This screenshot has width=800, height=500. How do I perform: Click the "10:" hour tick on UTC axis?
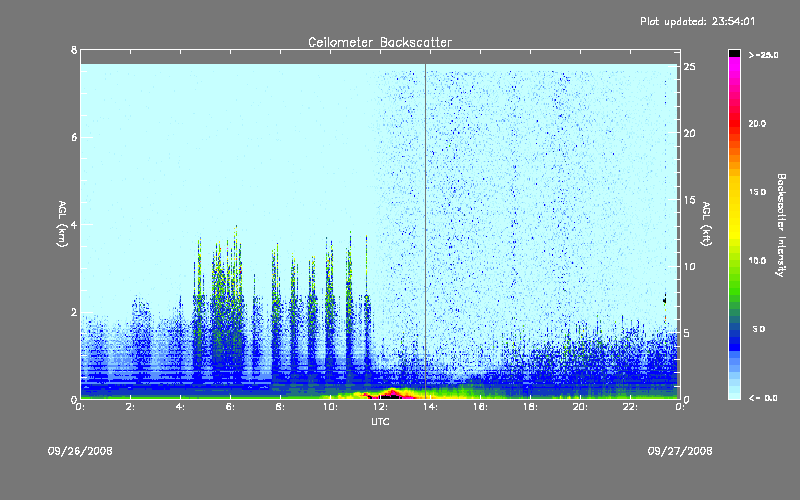(x=331, y=407)
